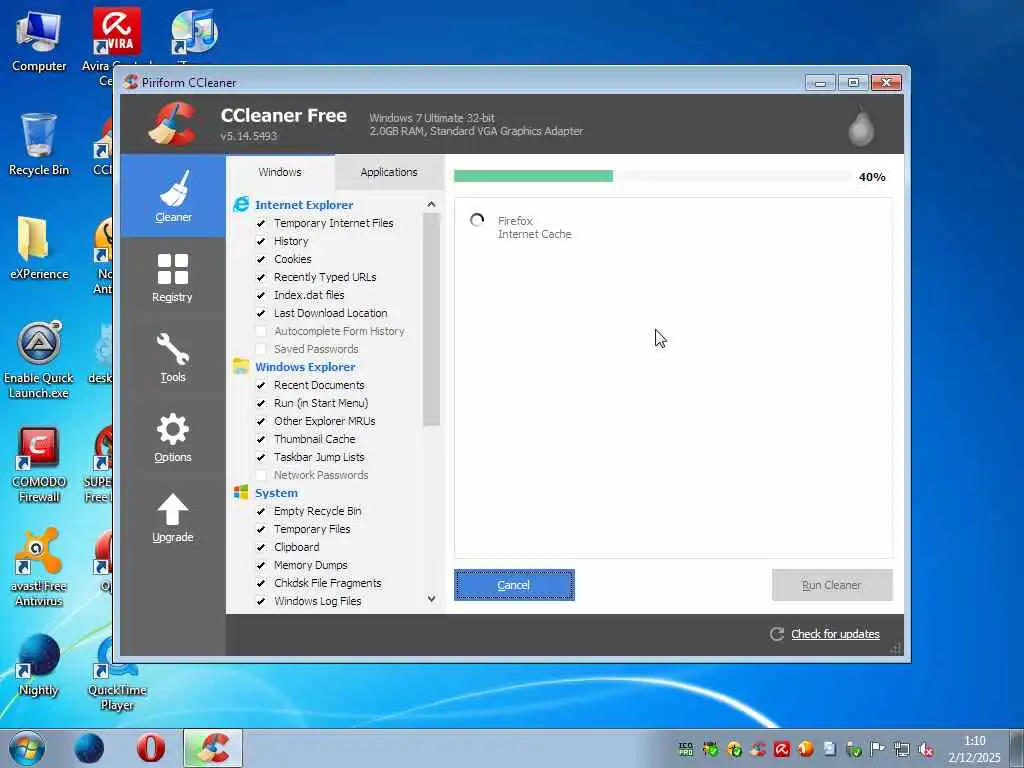Screen dimensions: 1024x768
Task: Click the CCleaner taskbar button
Action: 213,748
